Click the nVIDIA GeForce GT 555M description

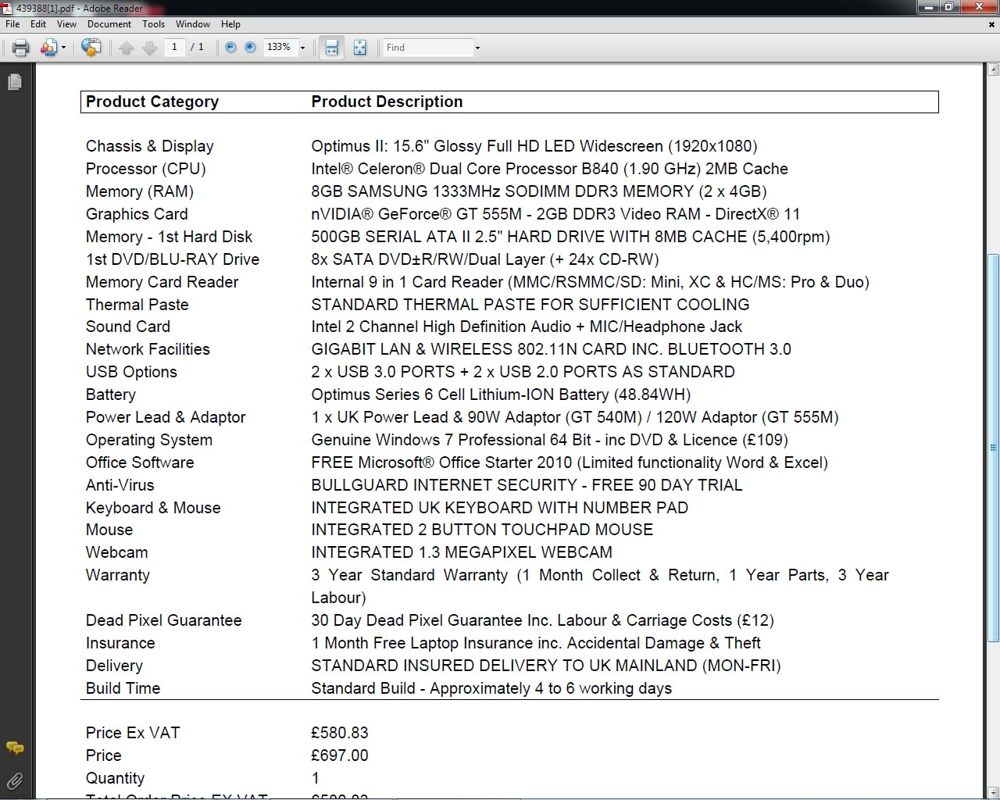[x=555, y=214]
